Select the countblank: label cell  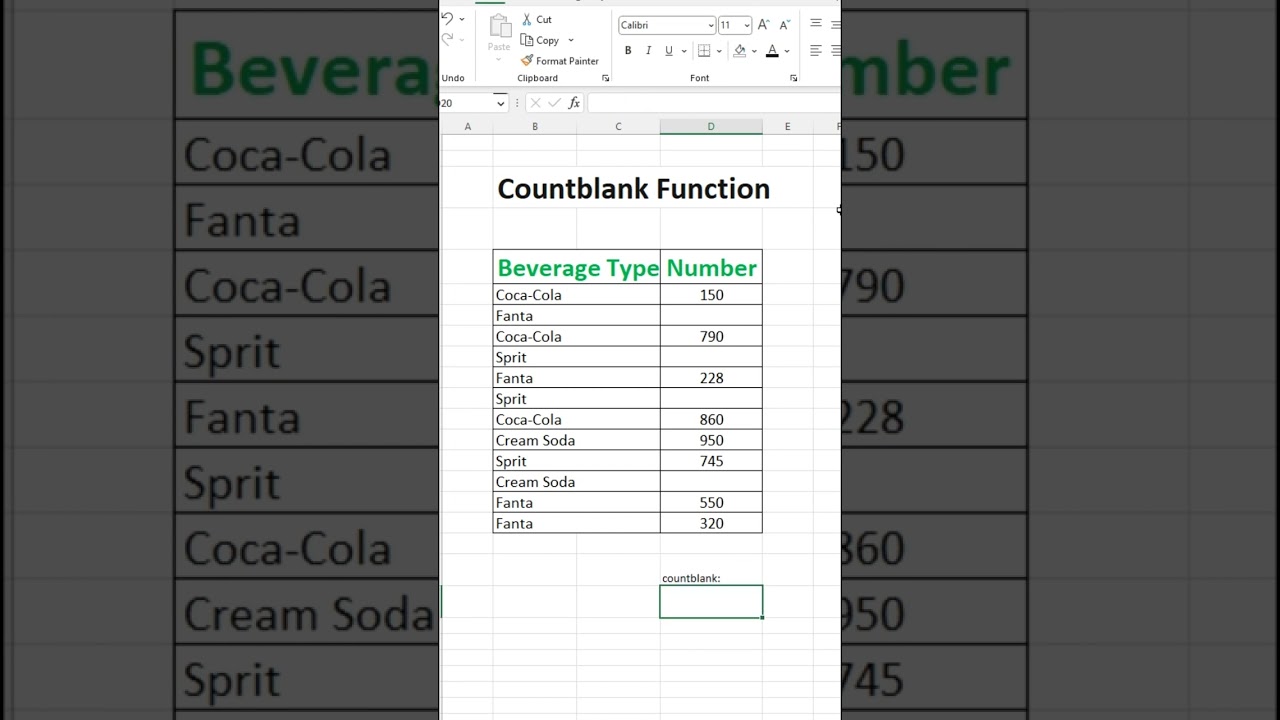[x=711, y=578]
